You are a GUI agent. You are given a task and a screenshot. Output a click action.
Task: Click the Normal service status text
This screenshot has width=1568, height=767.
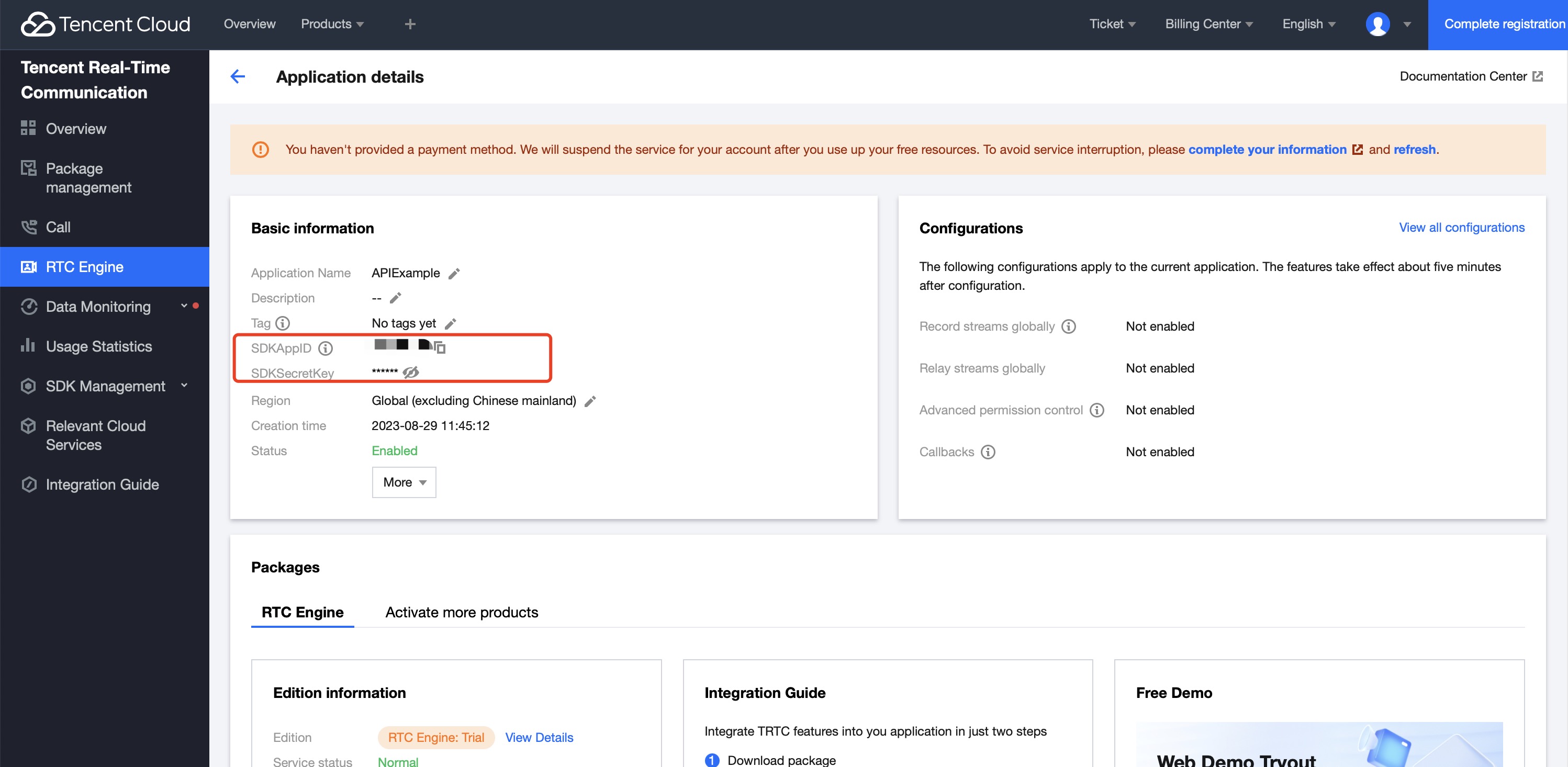pyautogui.click(x=397, y=762)
